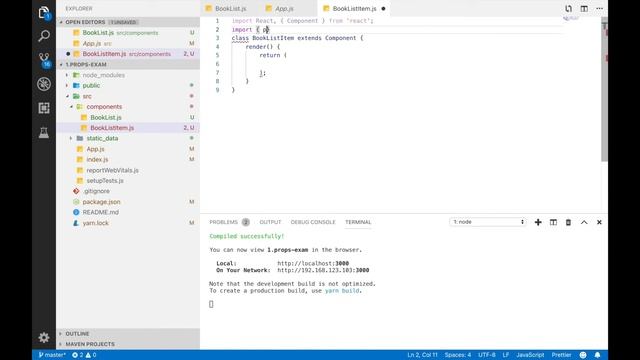Kill terminal with trash icon
The image size is (640, 360).
point(568,222)
